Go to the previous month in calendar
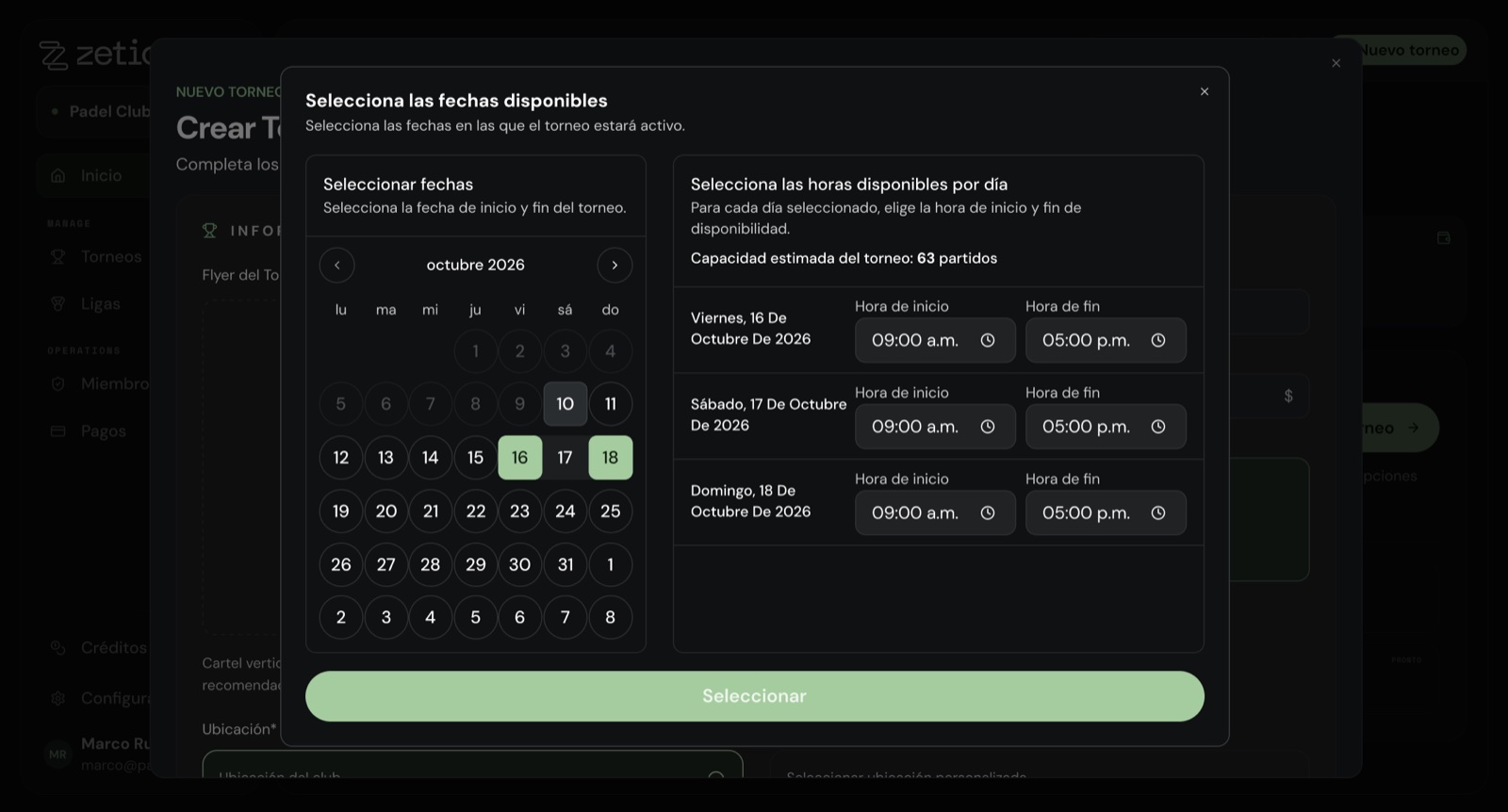Viewport: 1508px width, 812px height. 336,266
